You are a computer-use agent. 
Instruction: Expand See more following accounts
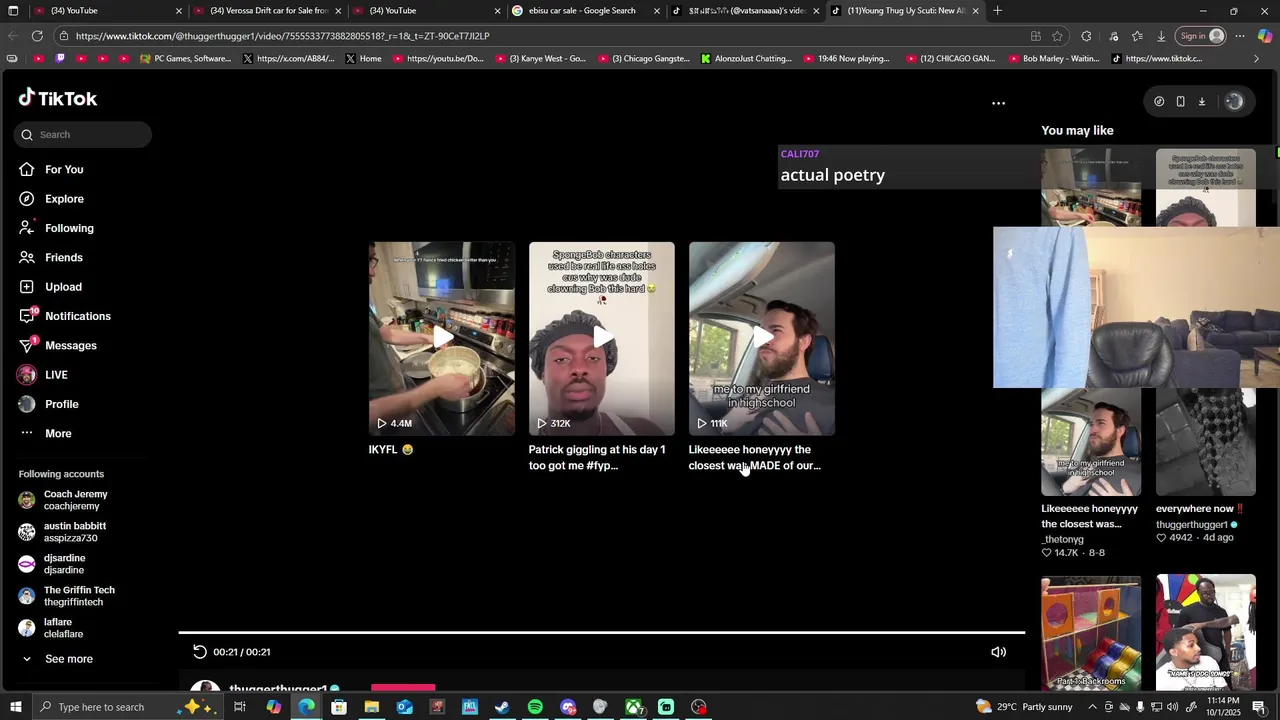(x=68, y=659)
